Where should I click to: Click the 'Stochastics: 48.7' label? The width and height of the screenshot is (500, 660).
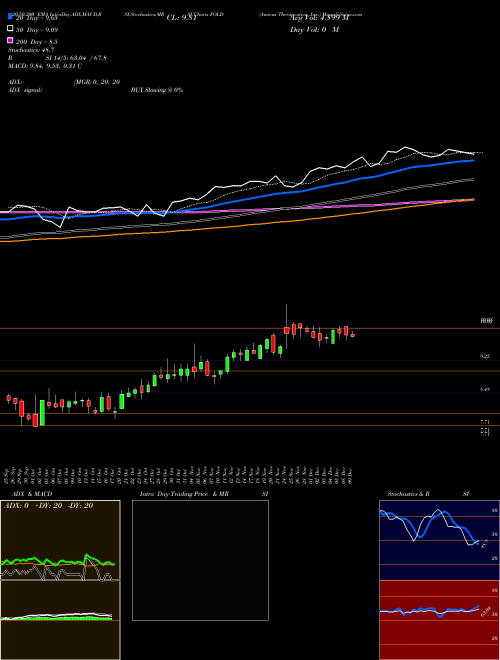(31, 50)
